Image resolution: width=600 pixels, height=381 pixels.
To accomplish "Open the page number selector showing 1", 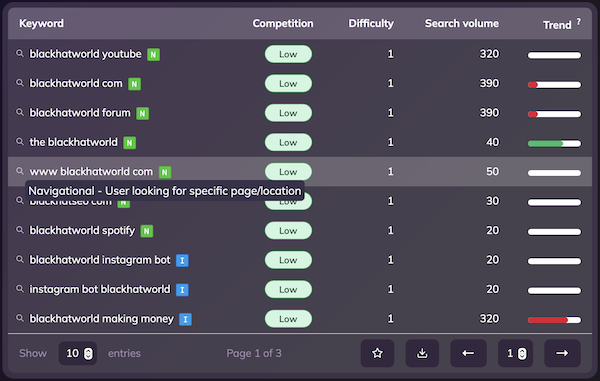I will tap(515, 353).
